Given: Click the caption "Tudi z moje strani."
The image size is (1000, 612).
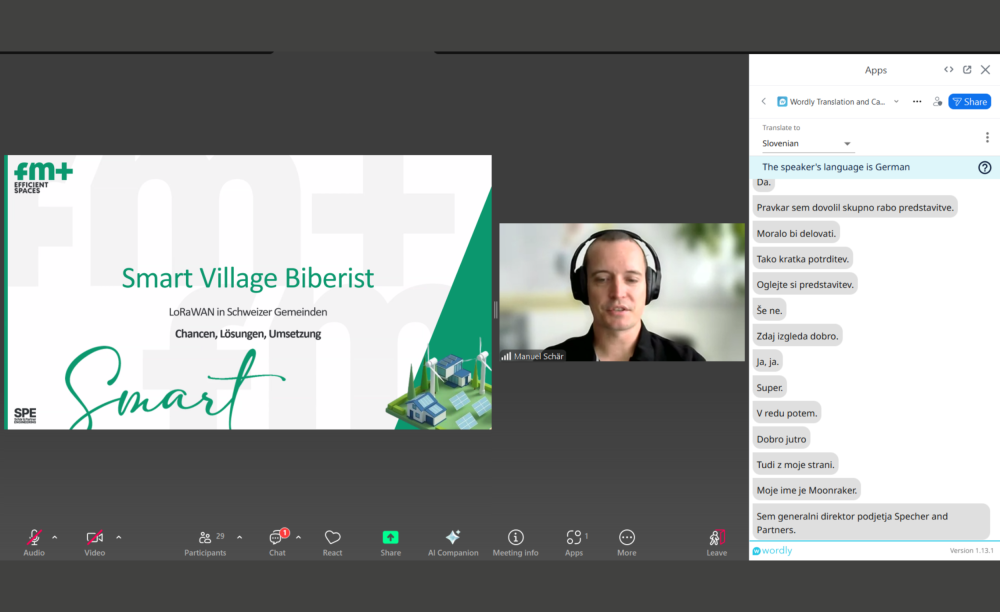Looking at the screenshot, I should pos(795,464).
